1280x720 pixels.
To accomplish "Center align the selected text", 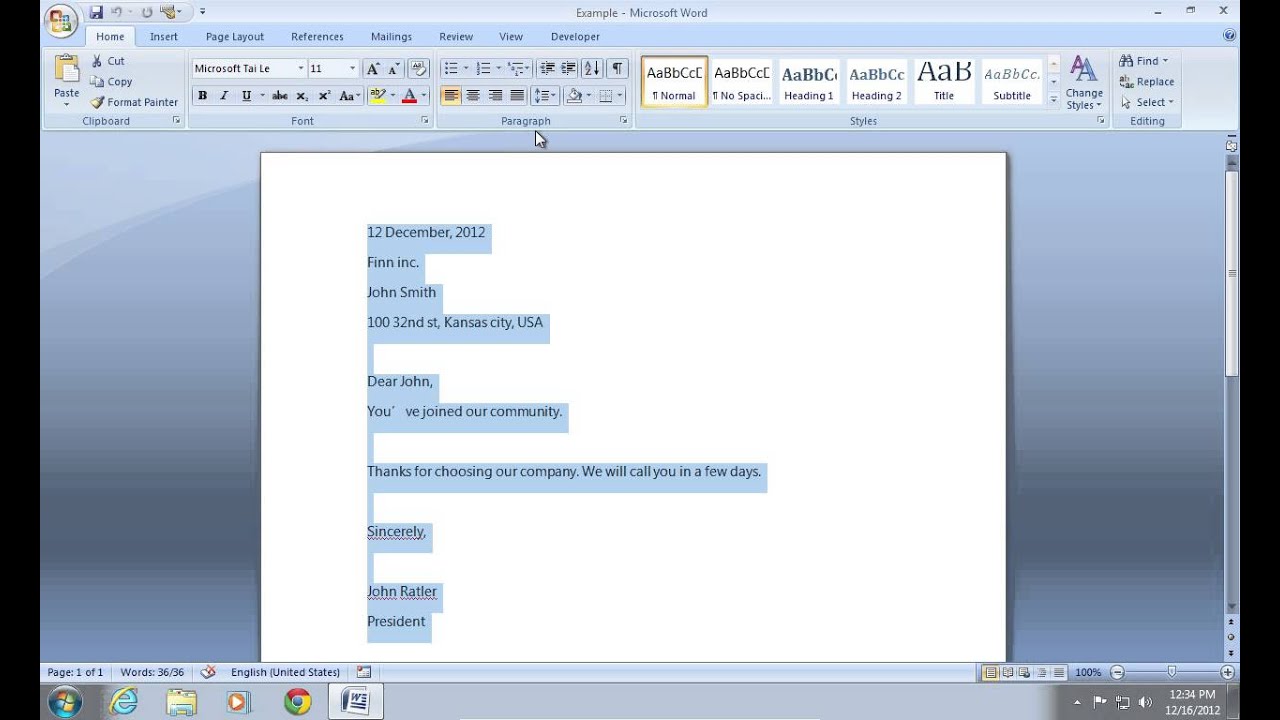I will pos(473,96).
